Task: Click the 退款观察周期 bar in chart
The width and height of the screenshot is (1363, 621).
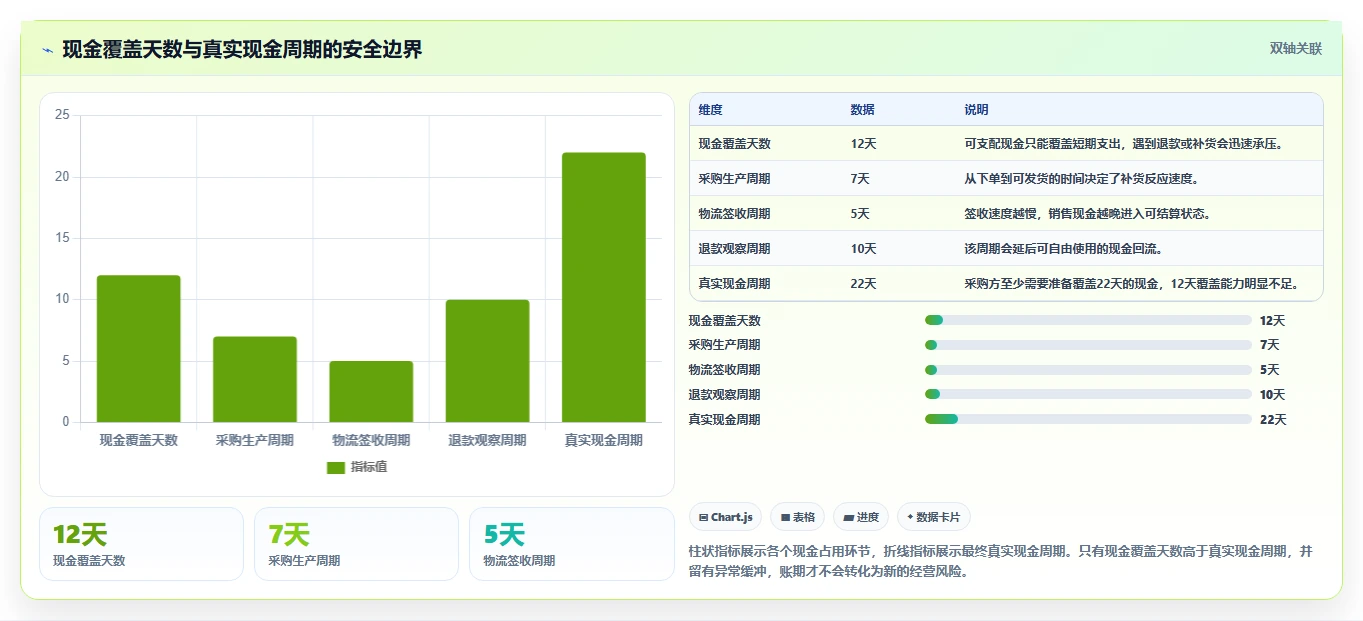Action: pos(487,361)
